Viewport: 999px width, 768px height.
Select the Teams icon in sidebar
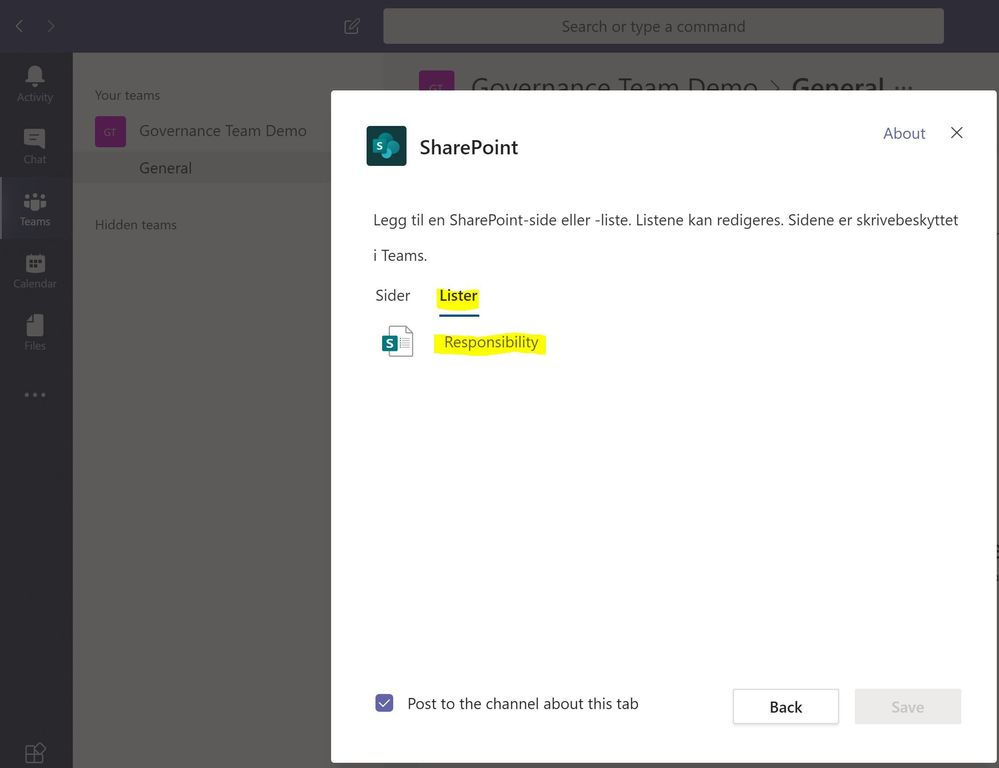point(35,208)
